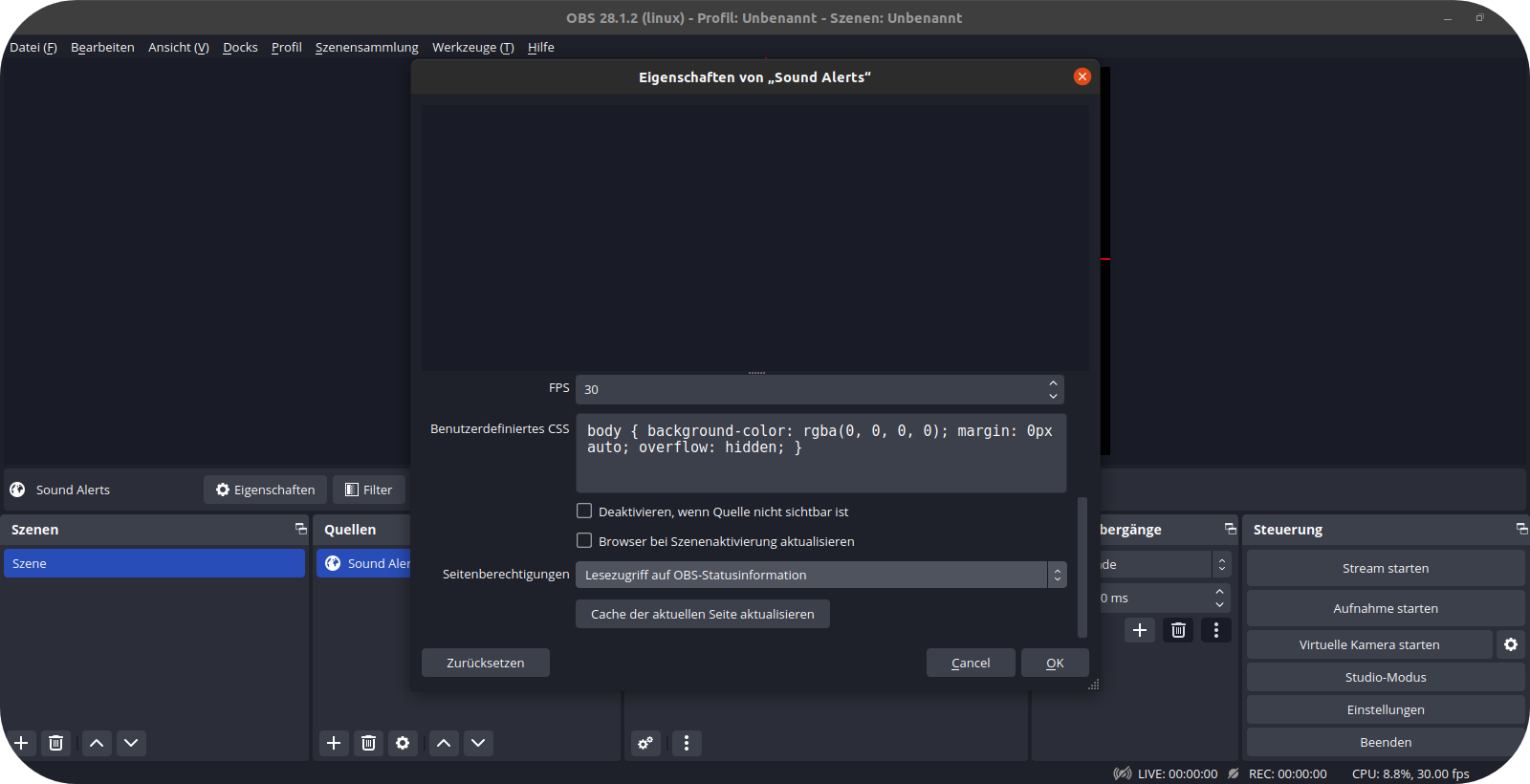1530x784 pixels.
Task: Click globe icon beside Sound Alerts in source toolbar
Action: (17, 490)
